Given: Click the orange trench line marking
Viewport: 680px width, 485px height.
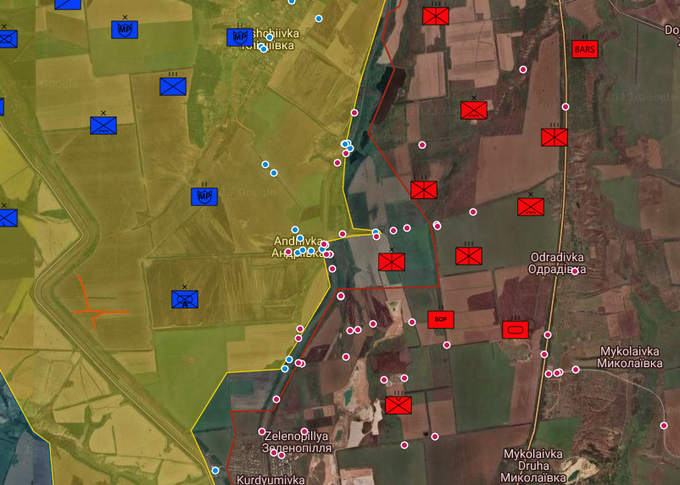Looking at the screenshot, I should (x=100, y=302).
